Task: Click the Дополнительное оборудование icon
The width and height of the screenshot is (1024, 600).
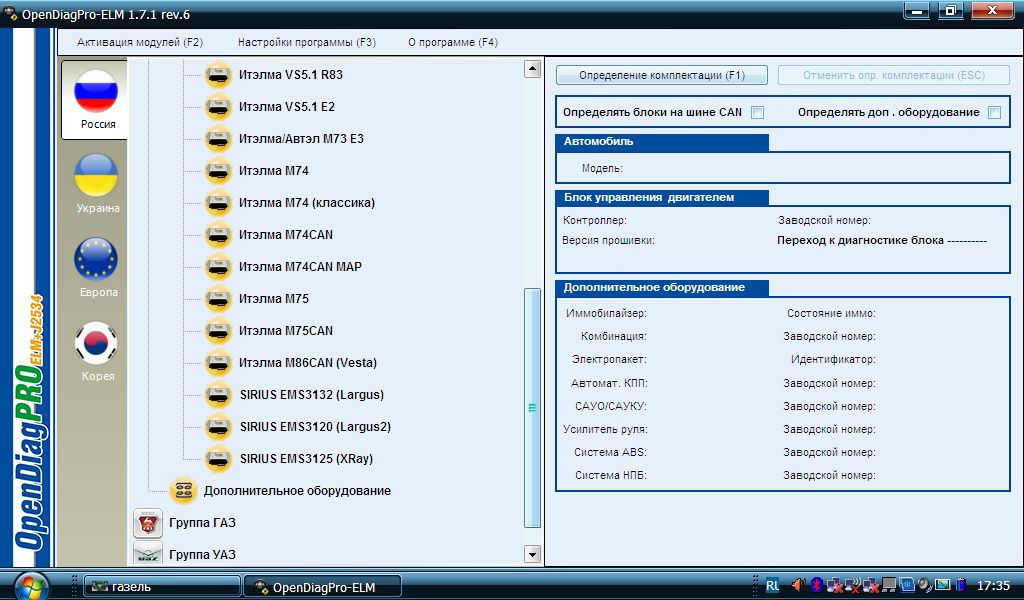Action: point(183,491)
